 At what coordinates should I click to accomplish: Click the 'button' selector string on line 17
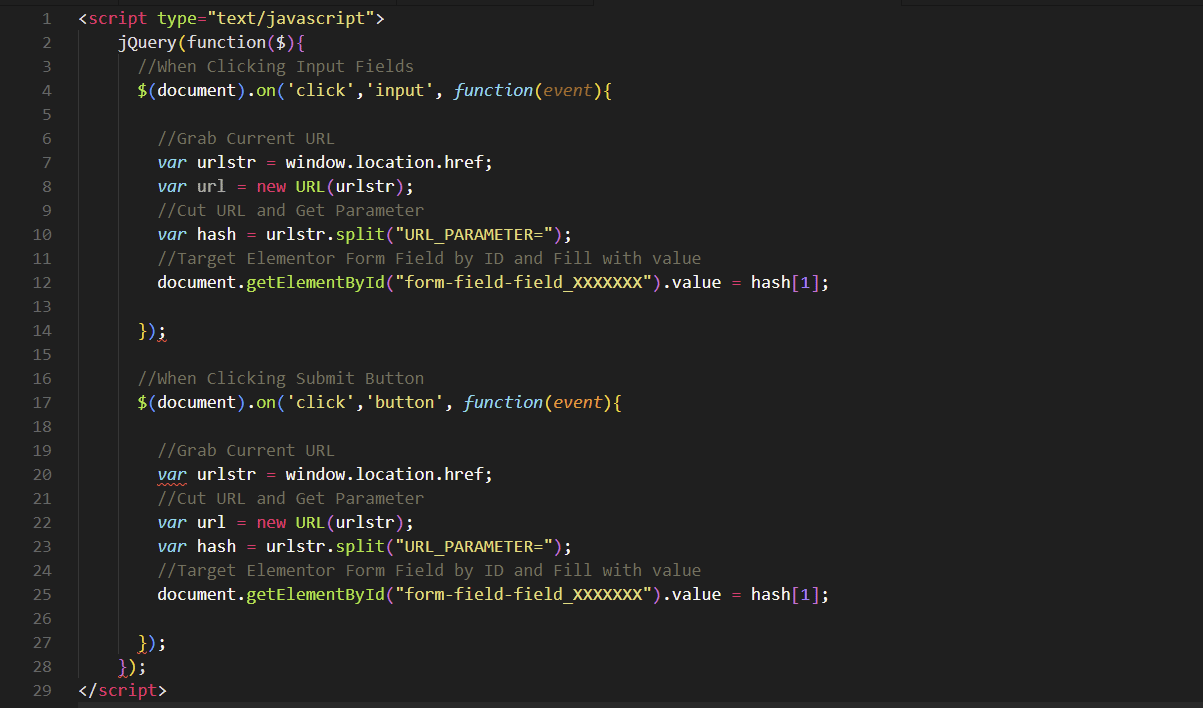pos(405,402)
